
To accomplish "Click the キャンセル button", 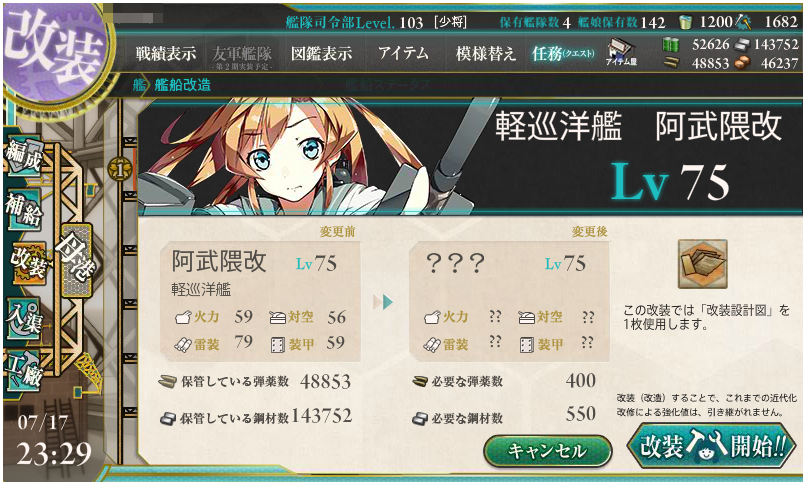I will (x=547, y=451).
